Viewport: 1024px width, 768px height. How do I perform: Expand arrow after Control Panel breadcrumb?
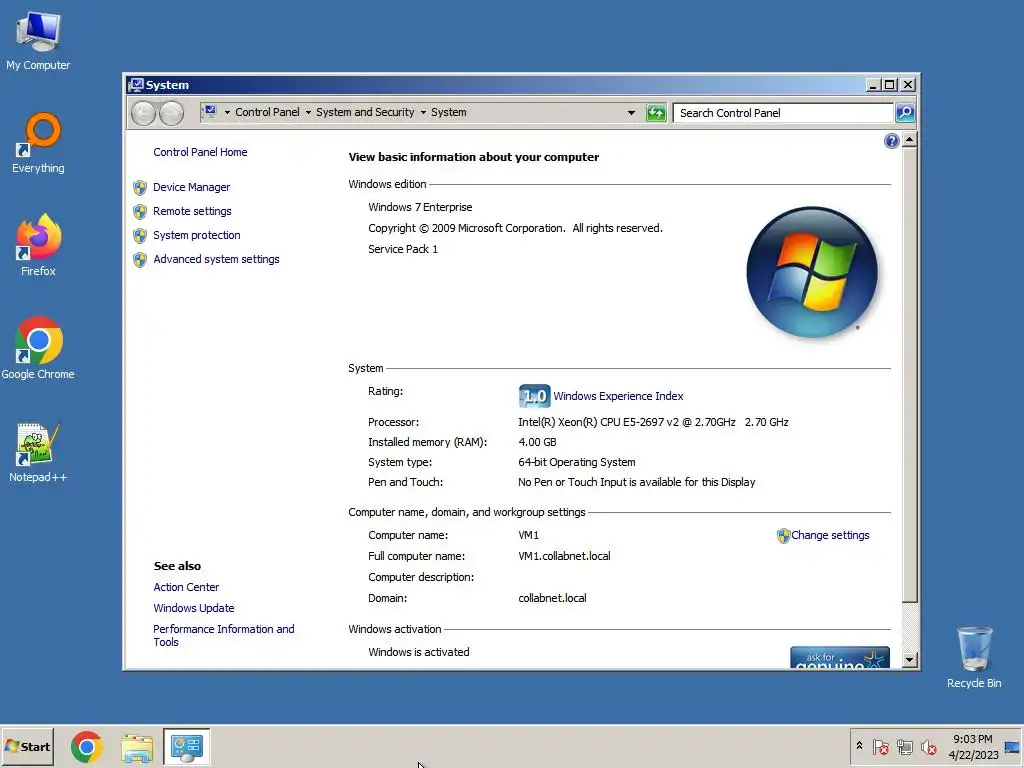click(308, 112)
